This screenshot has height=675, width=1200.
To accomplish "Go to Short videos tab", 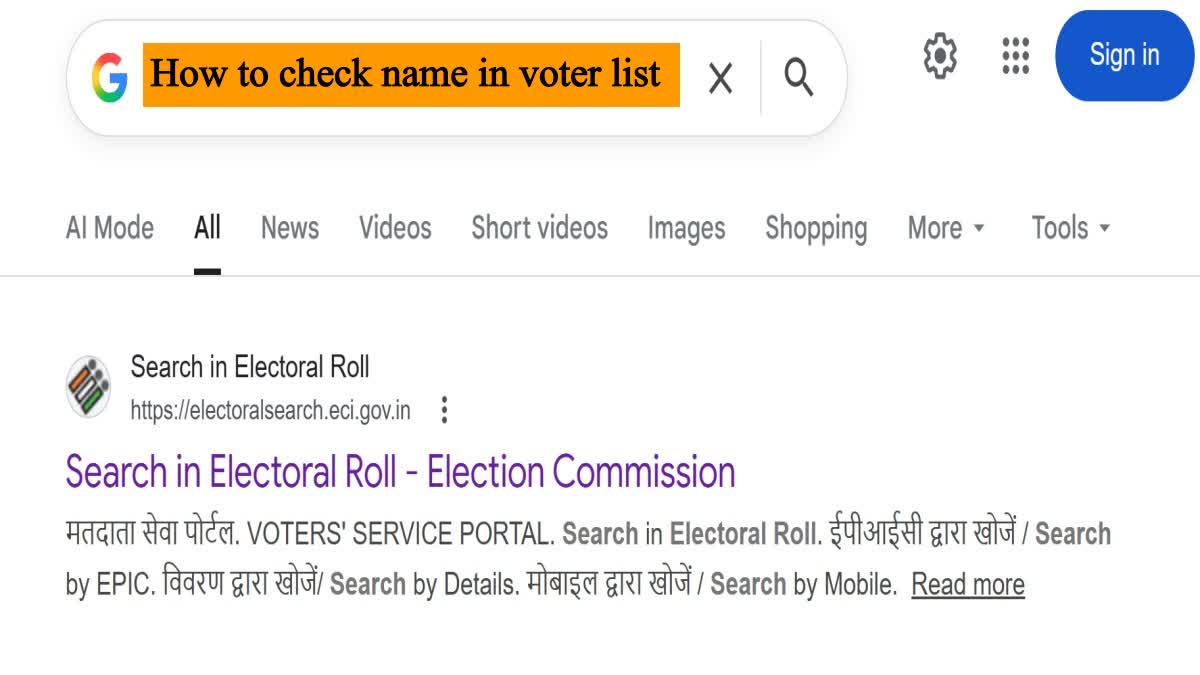I will [x=539, y=229].
